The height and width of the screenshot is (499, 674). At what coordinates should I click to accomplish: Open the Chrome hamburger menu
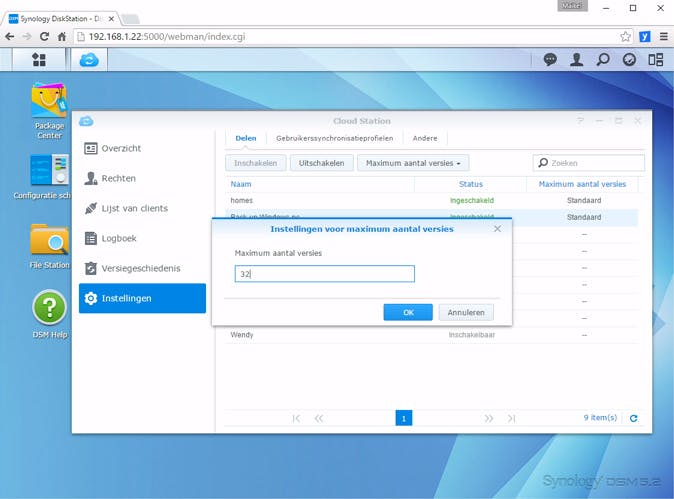(x=664, y=37)
